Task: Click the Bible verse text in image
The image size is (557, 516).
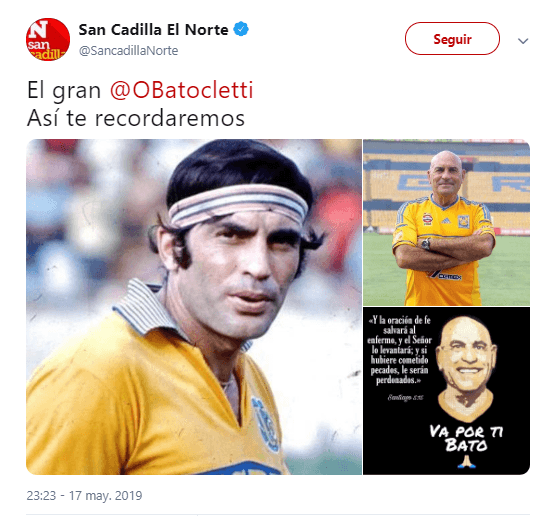Action: [x=400, y=350]
